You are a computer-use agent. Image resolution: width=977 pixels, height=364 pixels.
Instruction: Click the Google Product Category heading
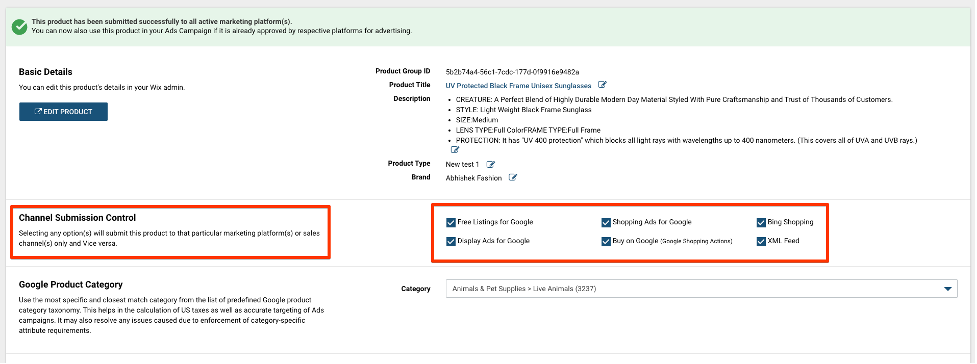(70, 285)
